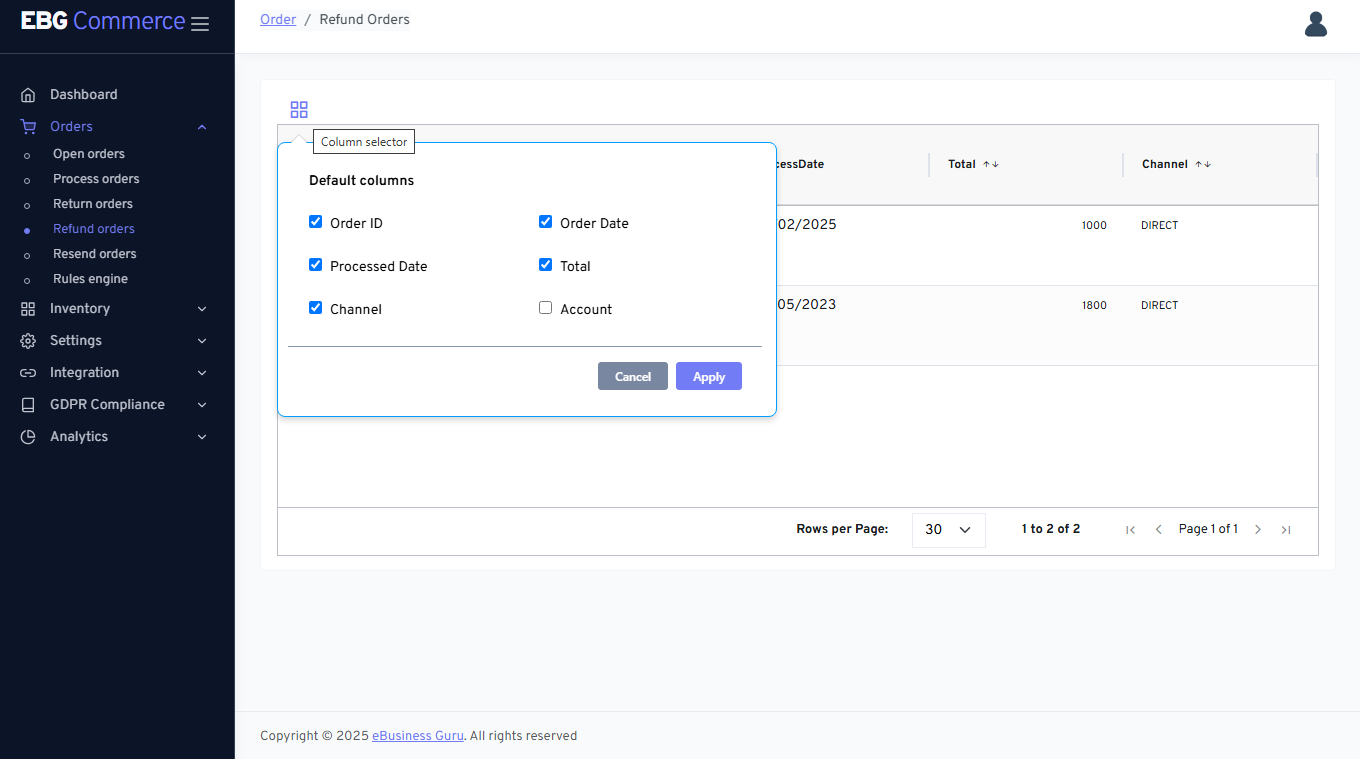1360x759 pixels.
Task: Click the hamburger menu icon
Action: (200, 24)
